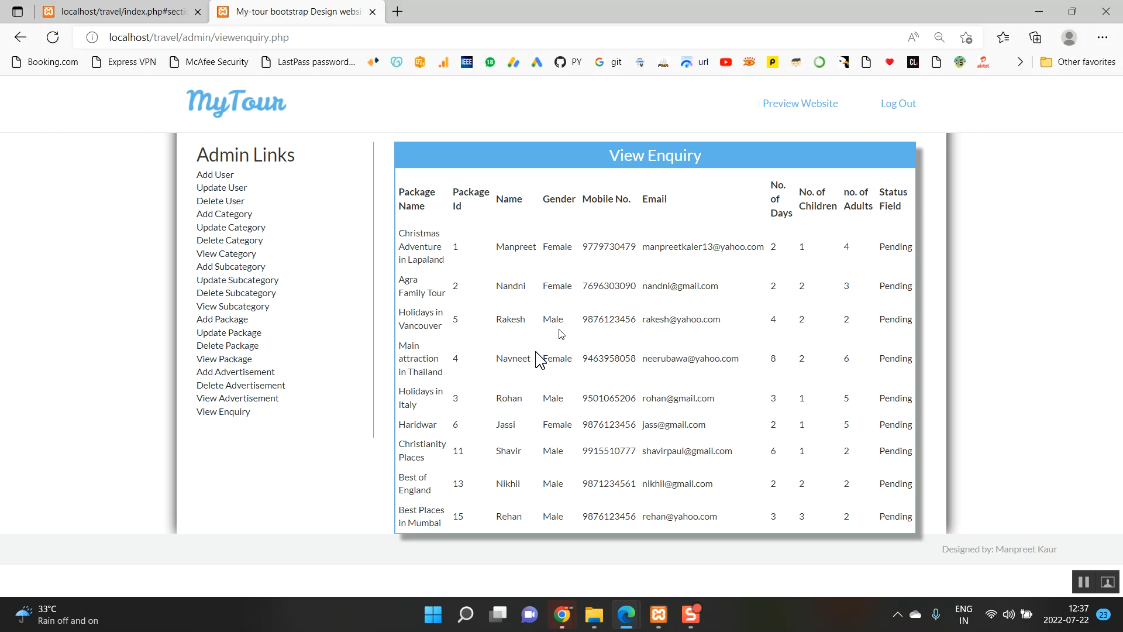1123x632 pixels.
Task: Open the browser settings and more menu
Action: (x=1102, y=37)
